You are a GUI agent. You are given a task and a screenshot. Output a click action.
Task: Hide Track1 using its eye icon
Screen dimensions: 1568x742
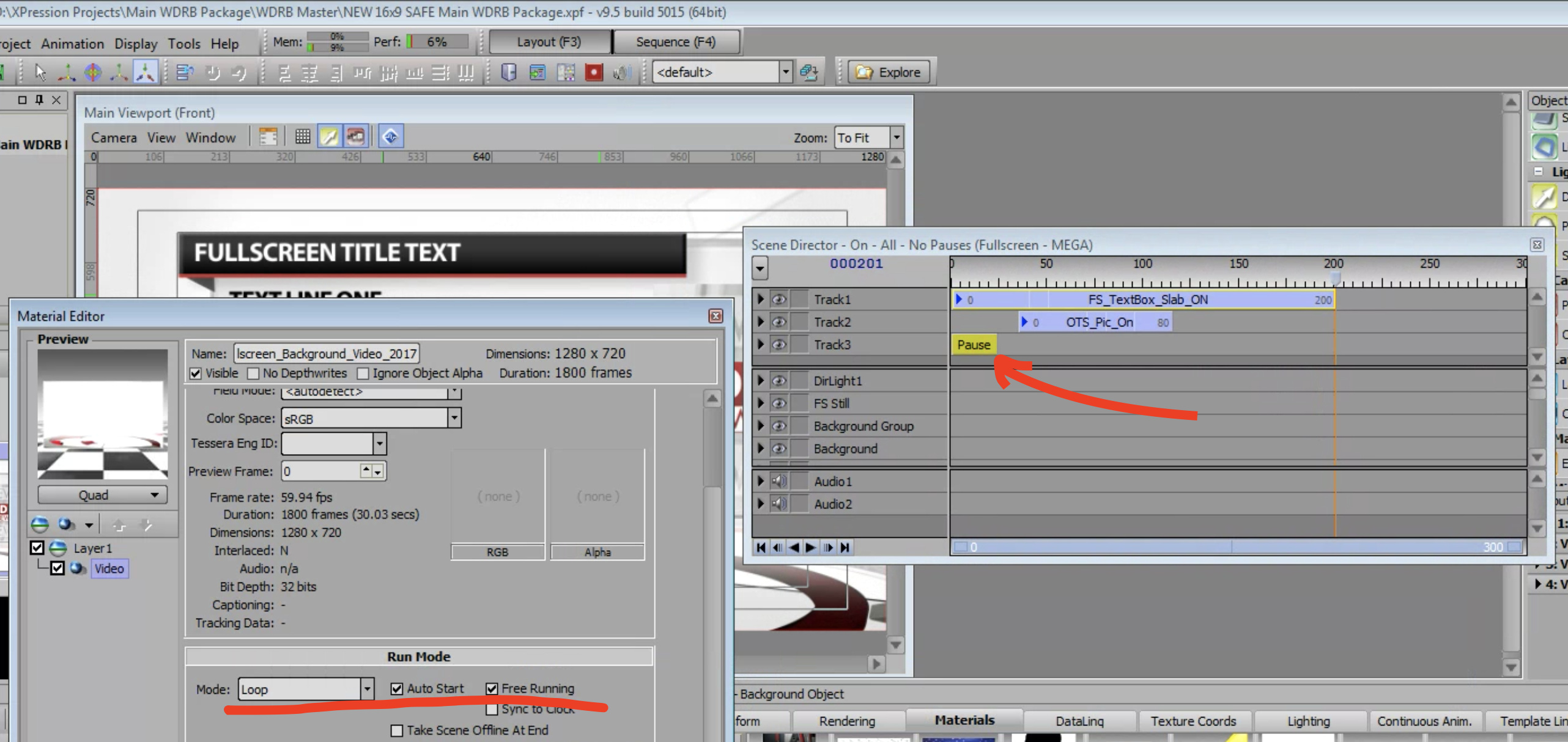point(778,299)
